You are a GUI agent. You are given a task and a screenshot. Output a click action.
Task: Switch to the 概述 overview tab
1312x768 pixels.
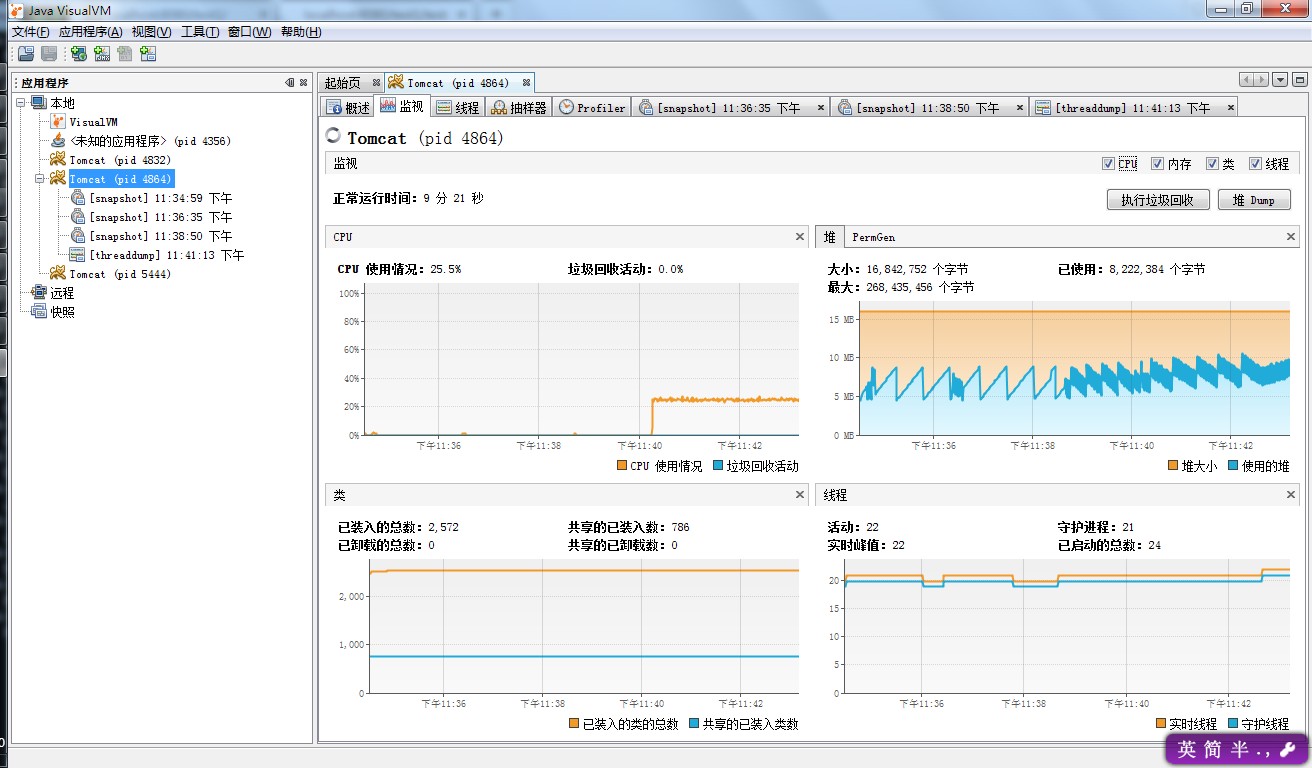(x=348, y=107)
